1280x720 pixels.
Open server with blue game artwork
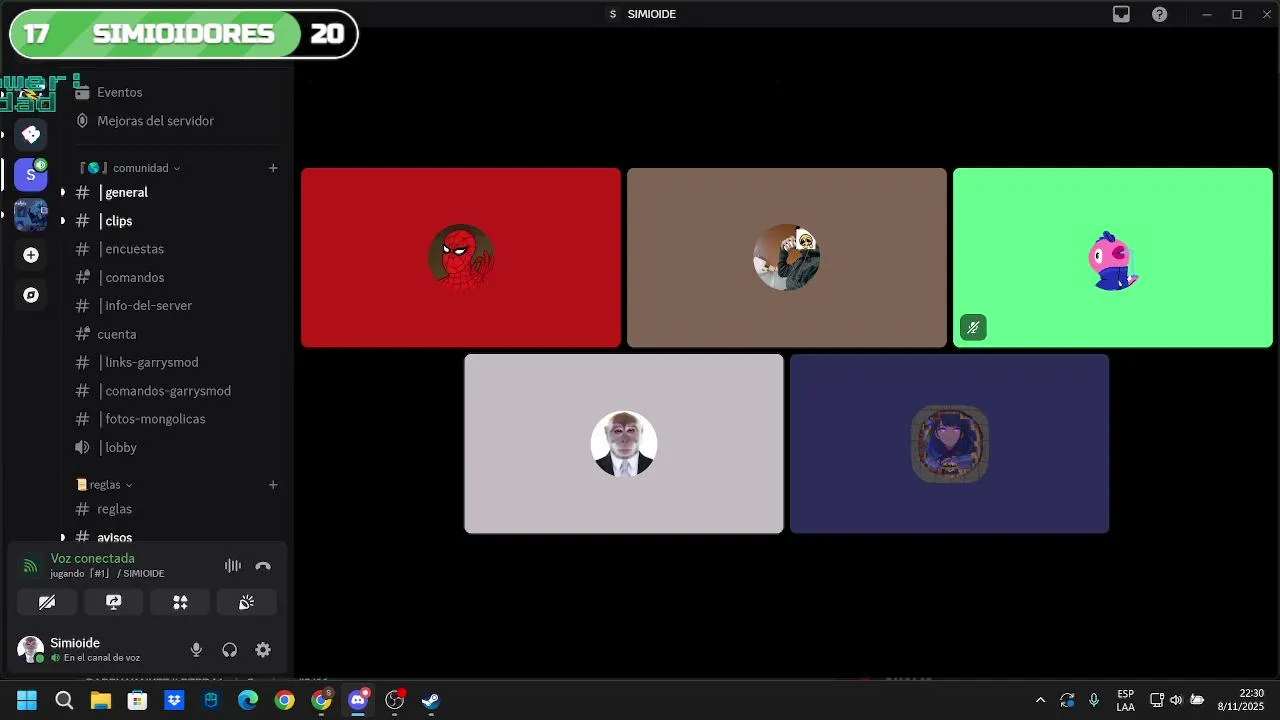pos(31,215)
